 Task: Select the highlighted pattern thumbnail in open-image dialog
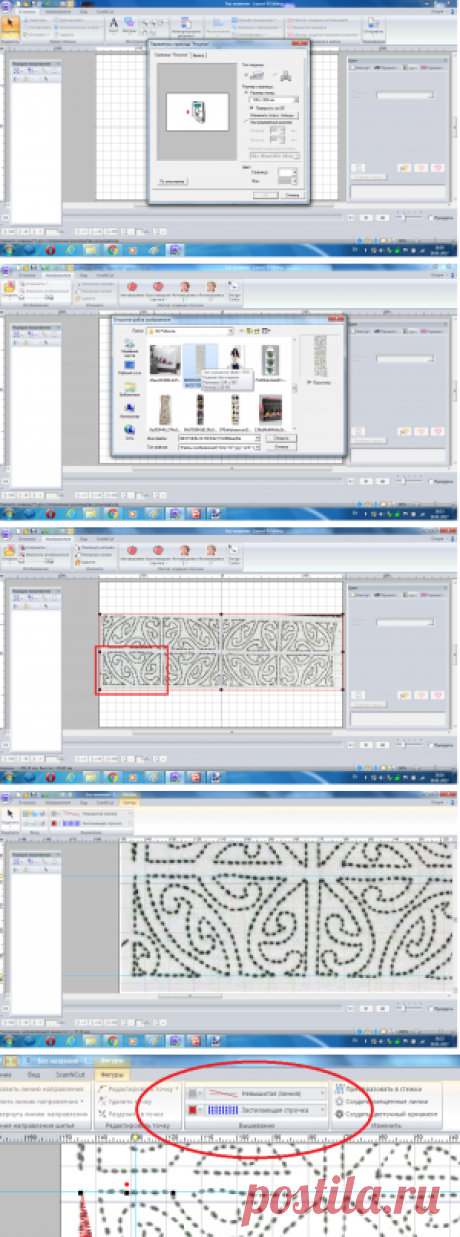pos(202,363)
